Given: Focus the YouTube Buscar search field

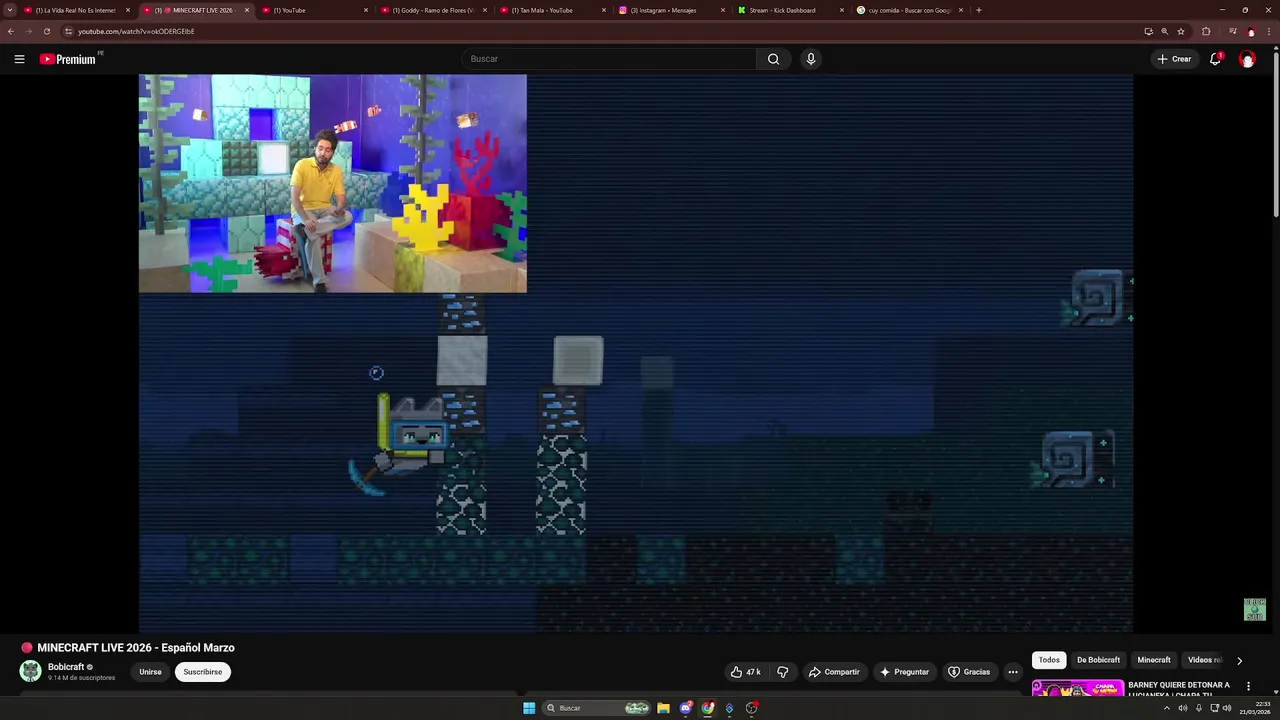Looking at the screenshot, I should tap(610, 59).
